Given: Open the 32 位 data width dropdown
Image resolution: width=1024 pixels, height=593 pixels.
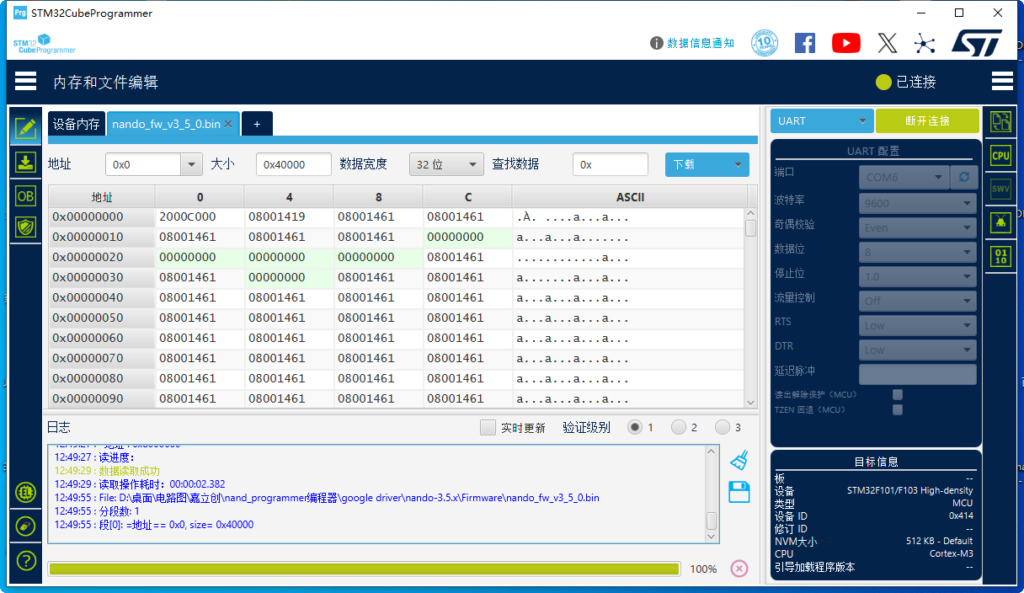Looking at the screenshot, I should pos(446,165).
